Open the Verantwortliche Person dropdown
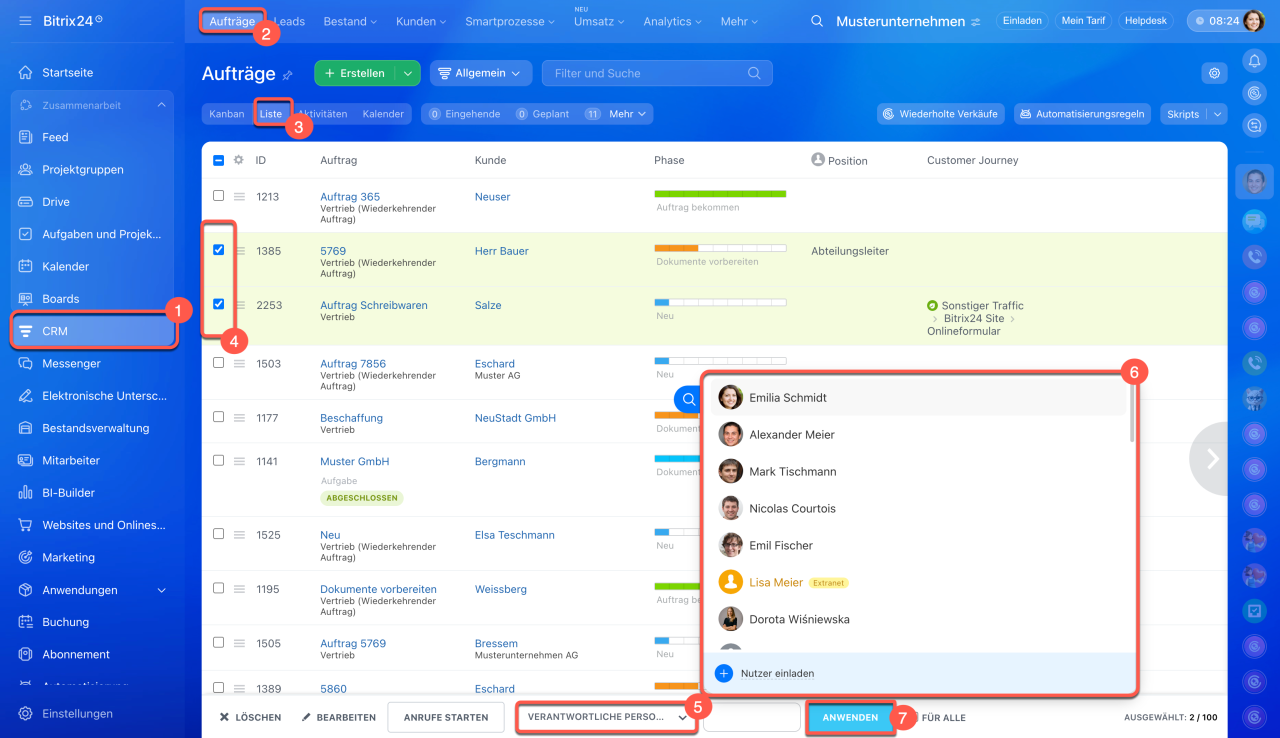Screen dimensions: 1280x738 coord(605,717)
